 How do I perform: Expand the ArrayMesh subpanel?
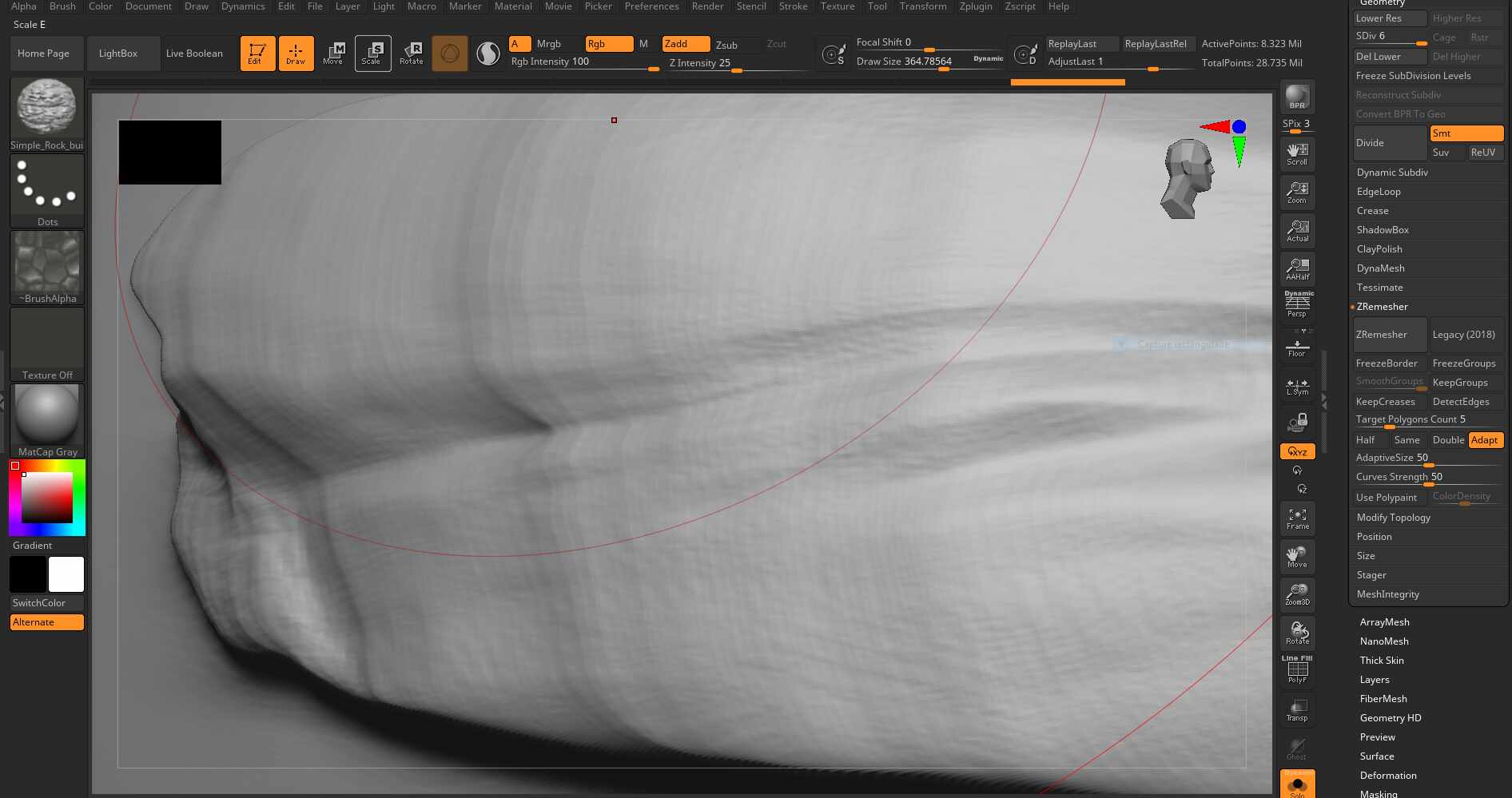[1384, 621]
